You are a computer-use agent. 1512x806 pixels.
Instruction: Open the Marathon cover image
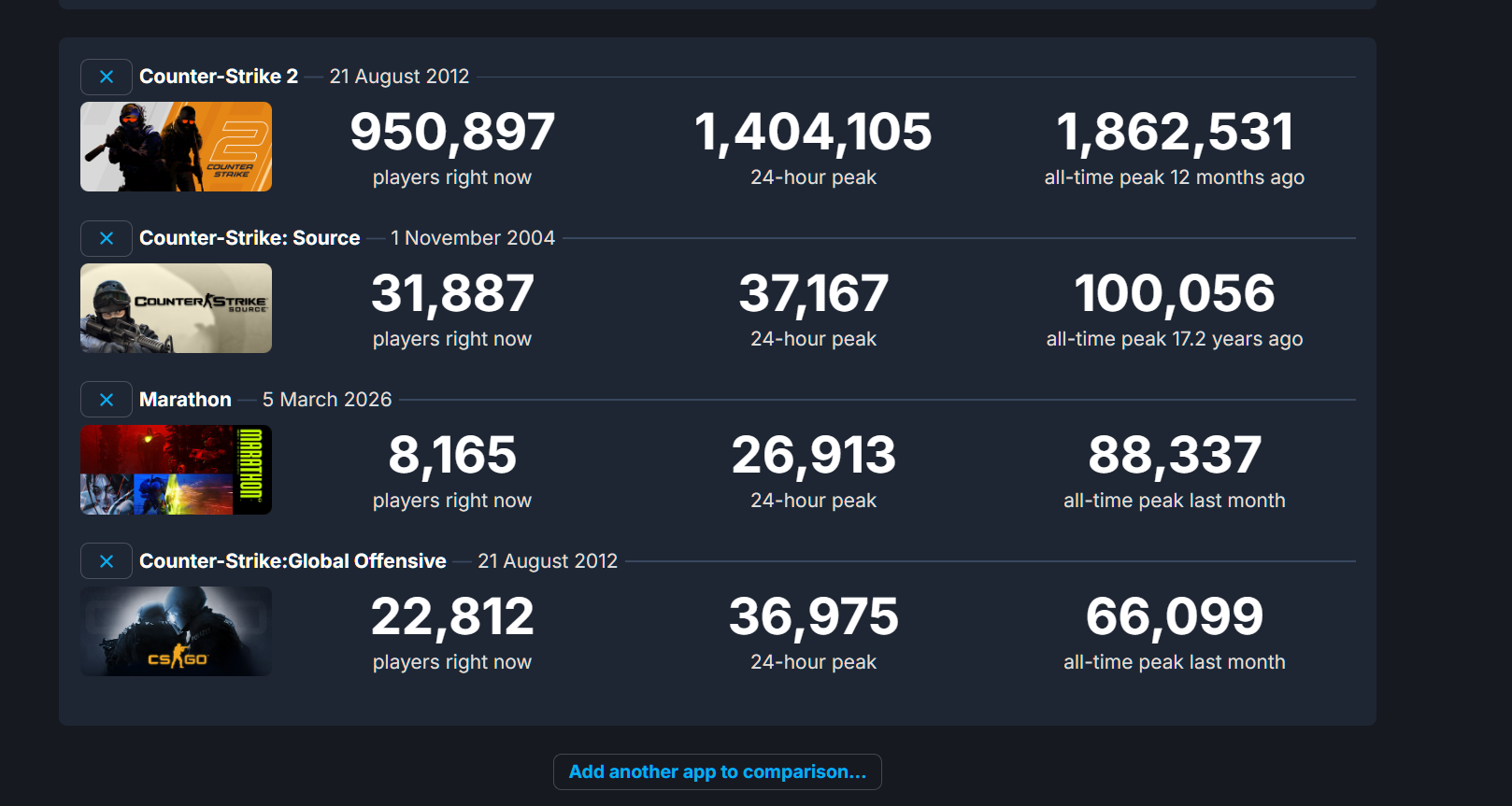tap(176, 470)
